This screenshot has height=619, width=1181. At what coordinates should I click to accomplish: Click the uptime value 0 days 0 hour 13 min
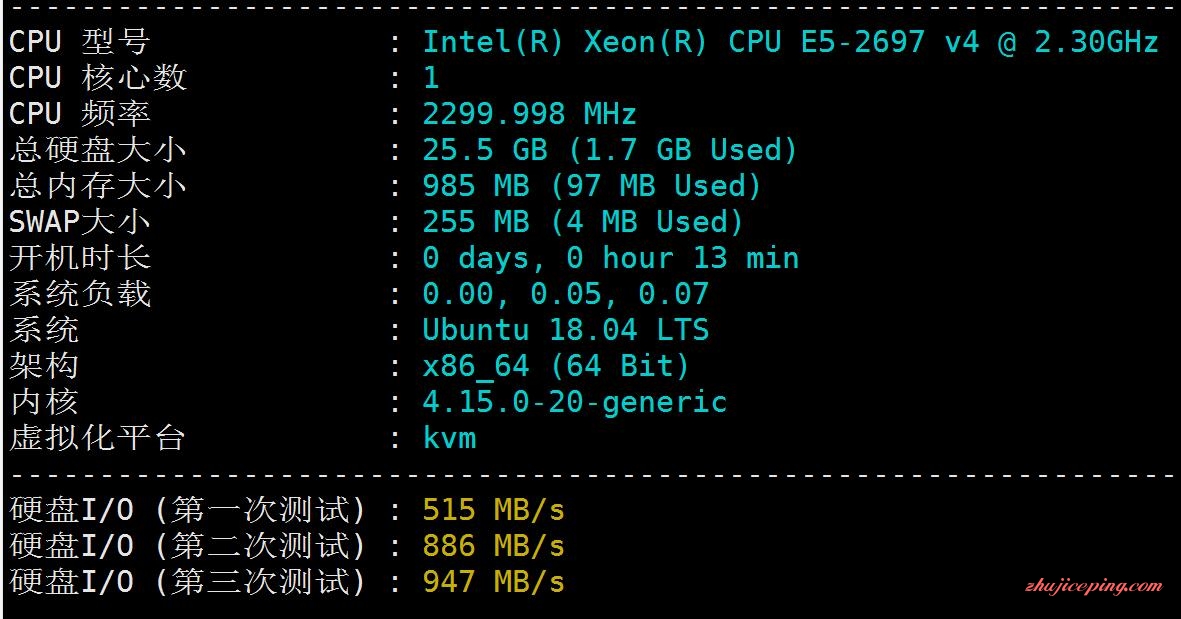pos(611,258)
